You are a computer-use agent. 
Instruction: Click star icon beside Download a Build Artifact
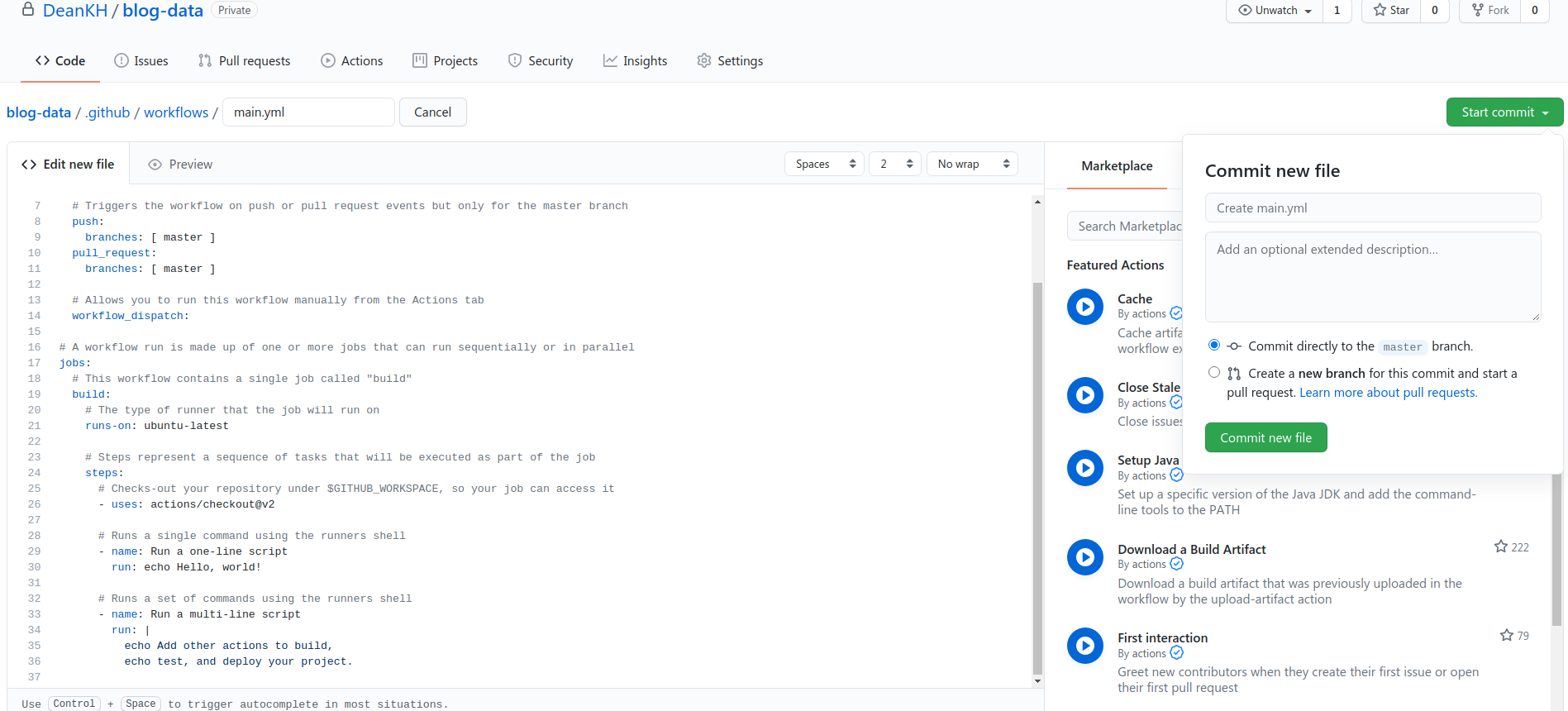[x=1500, y=546]
